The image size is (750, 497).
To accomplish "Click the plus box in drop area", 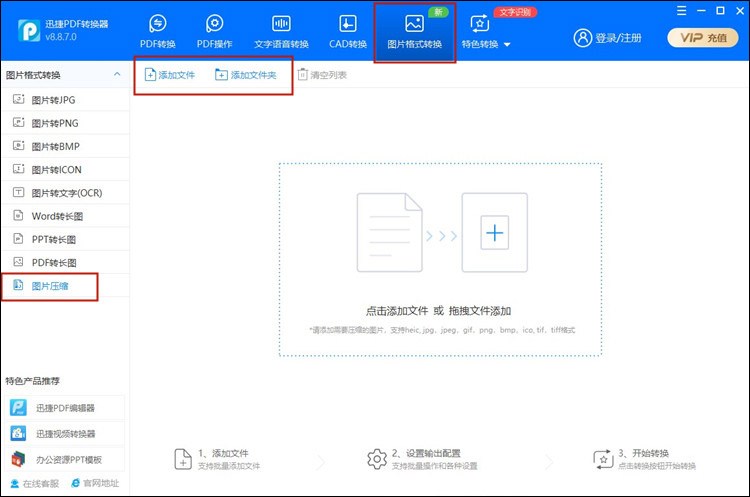I will click(x=495, y=233).
